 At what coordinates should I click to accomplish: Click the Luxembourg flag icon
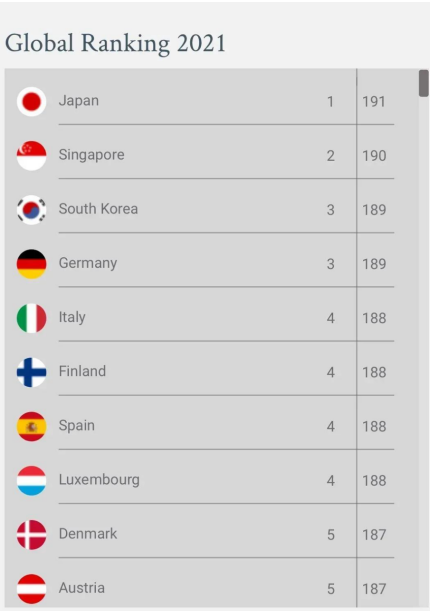point(31,480)
